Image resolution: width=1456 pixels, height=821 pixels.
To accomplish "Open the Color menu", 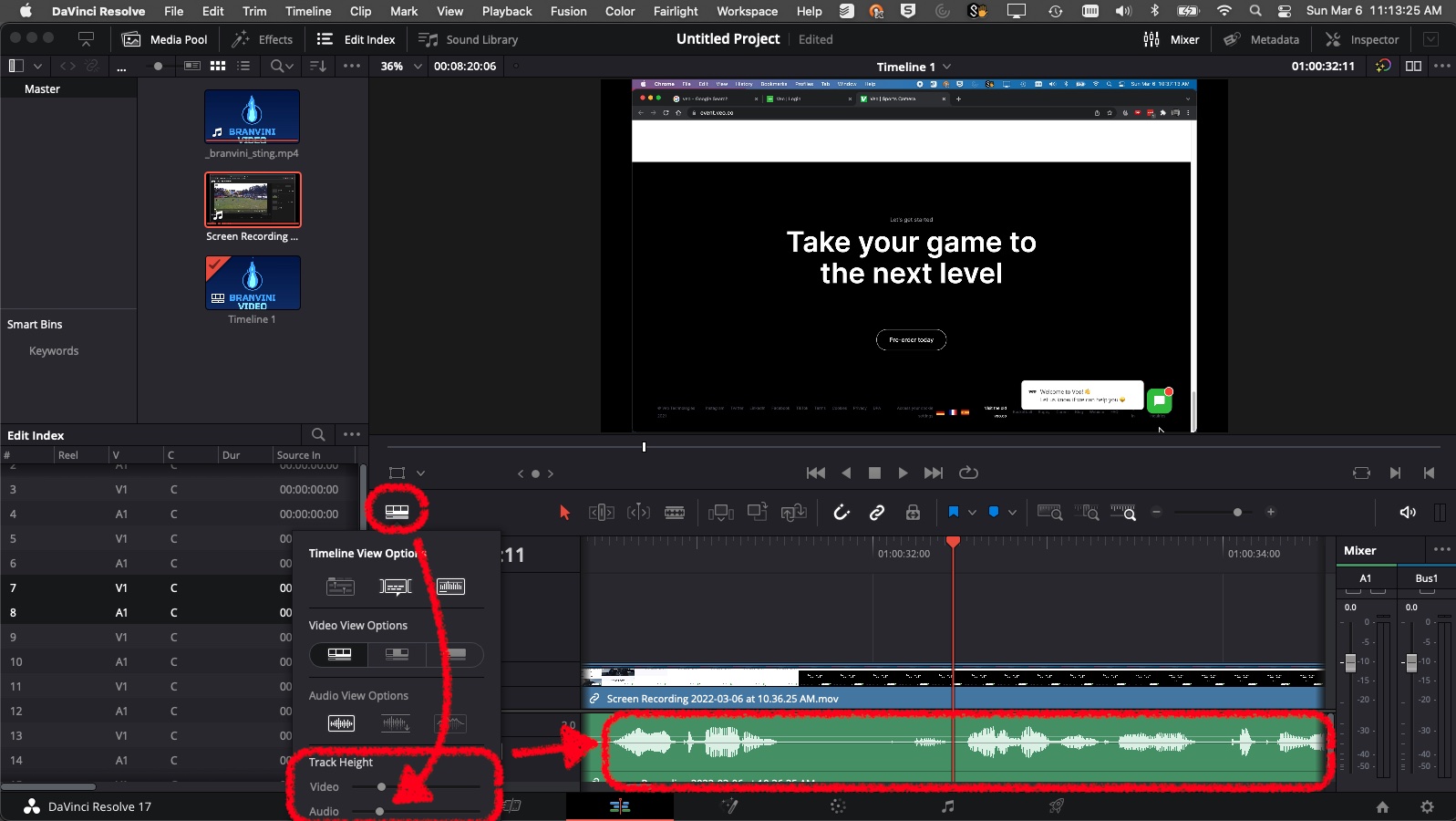I will [x=620, y=11].
